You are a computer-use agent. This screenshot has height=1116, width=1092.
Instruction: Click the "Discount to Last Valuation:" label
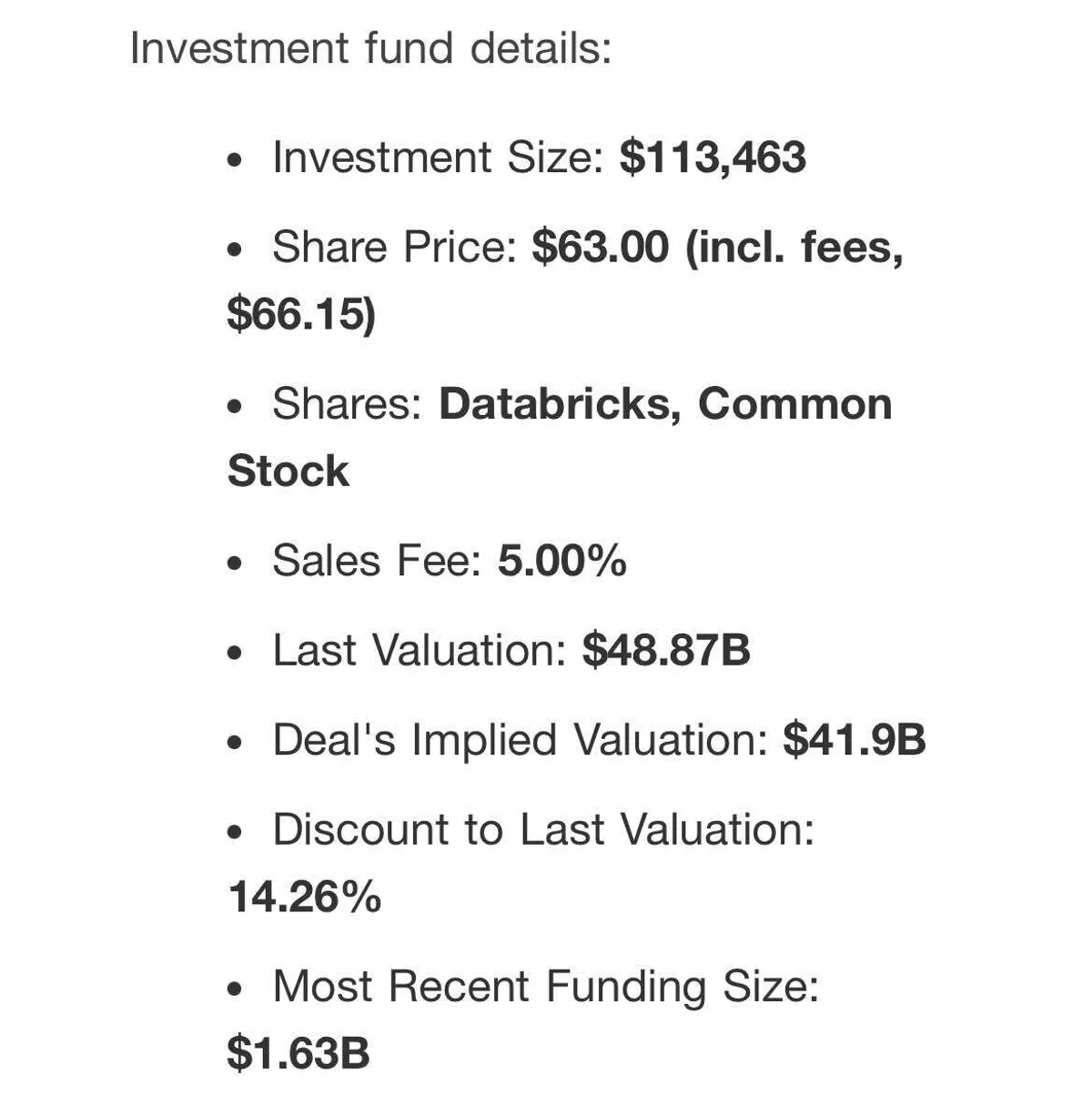coord(543,830)
